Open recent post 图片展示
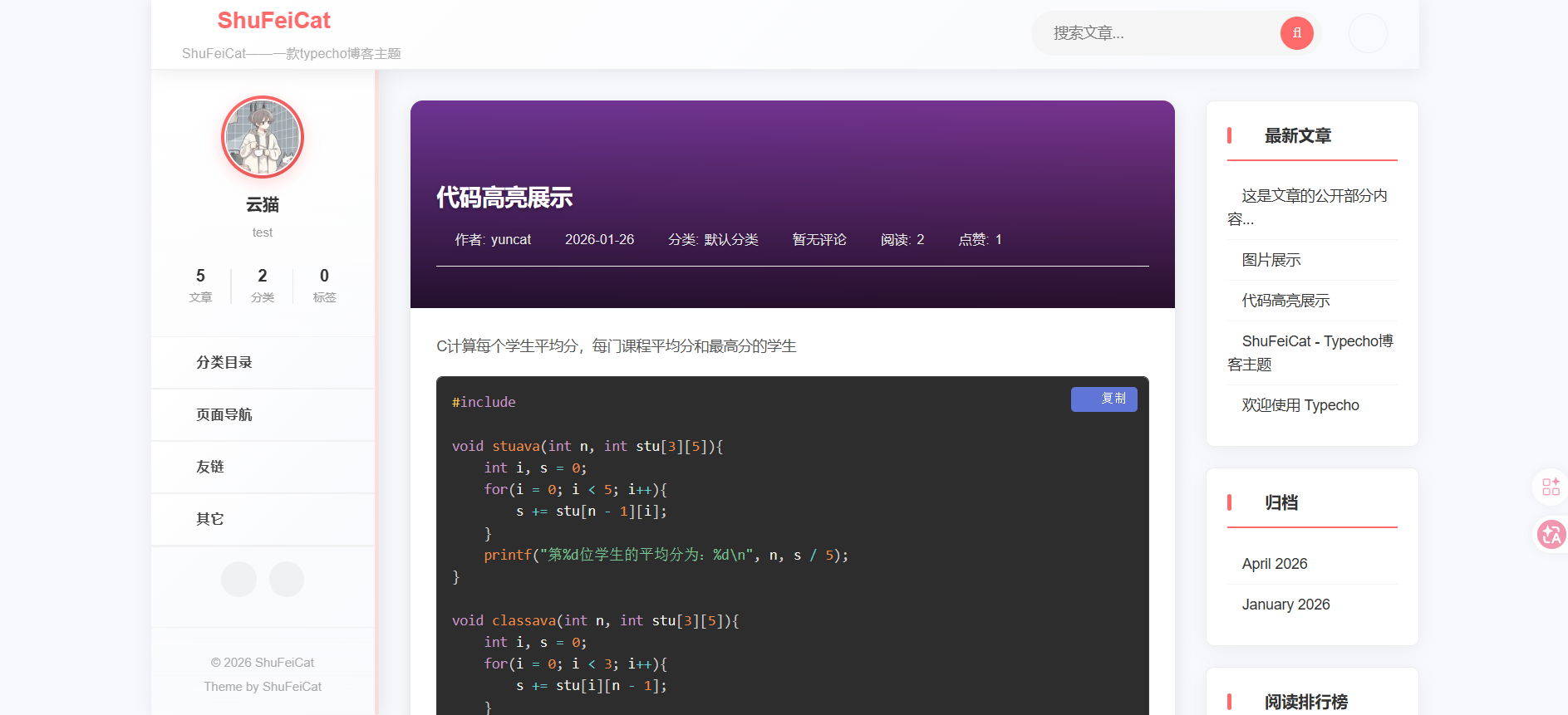1568x715 pixels. pyautogui.click(x=1271, y=260)
